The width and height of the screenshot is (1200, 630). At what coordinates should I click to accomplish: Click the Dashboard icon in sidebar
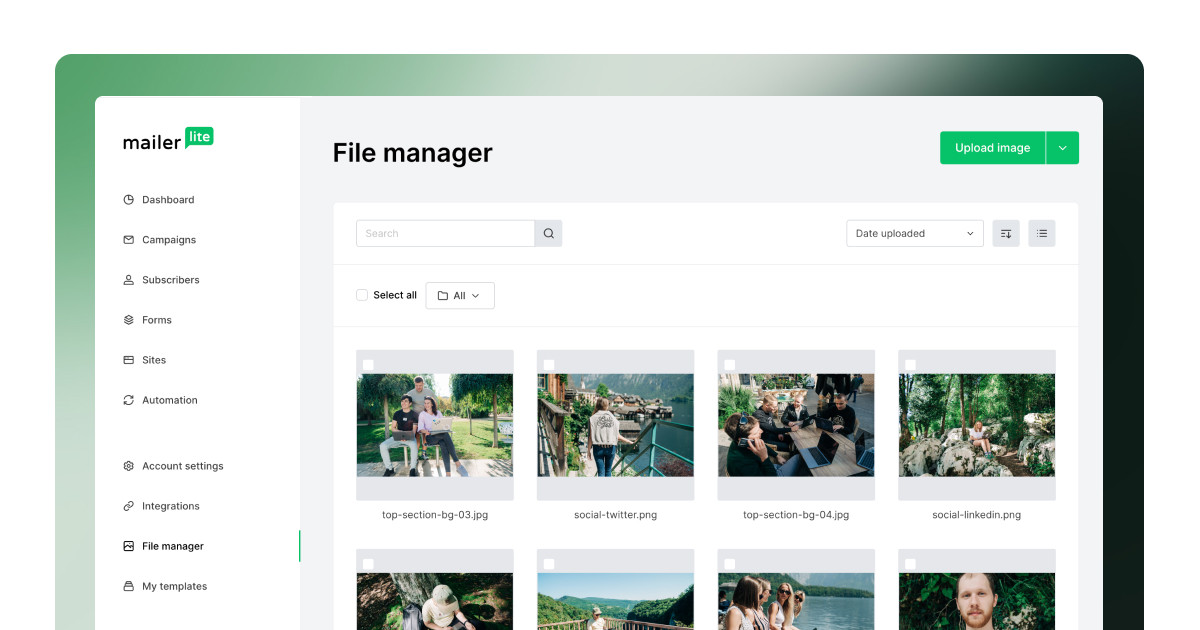128,200
